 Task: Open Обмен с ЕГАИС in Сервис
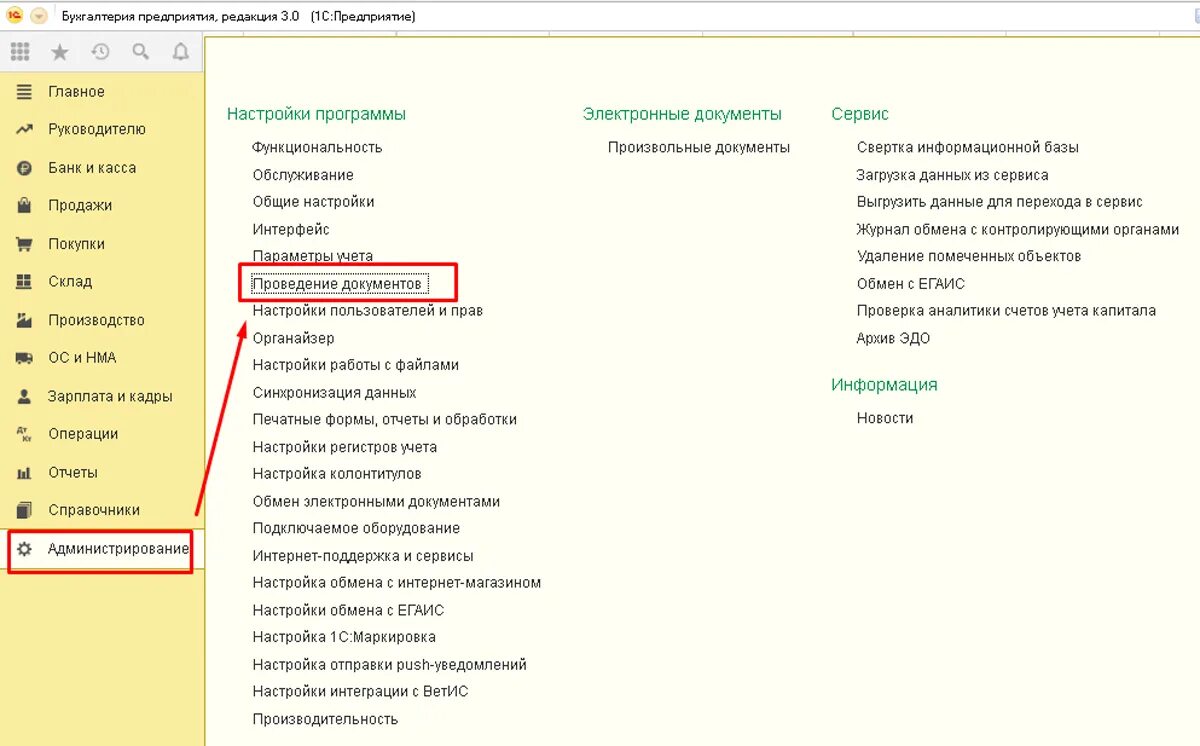pos(911,284)
